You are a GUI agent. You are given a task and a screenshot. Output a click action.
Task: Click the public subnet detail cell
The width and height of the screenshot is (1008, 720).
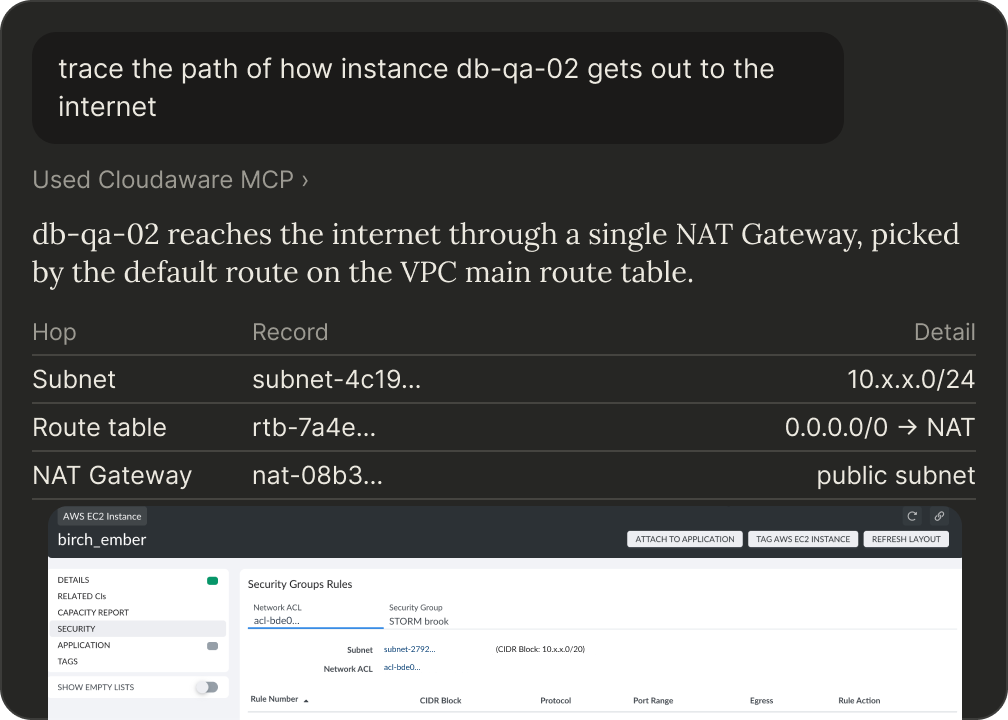[x=896, y=476]
